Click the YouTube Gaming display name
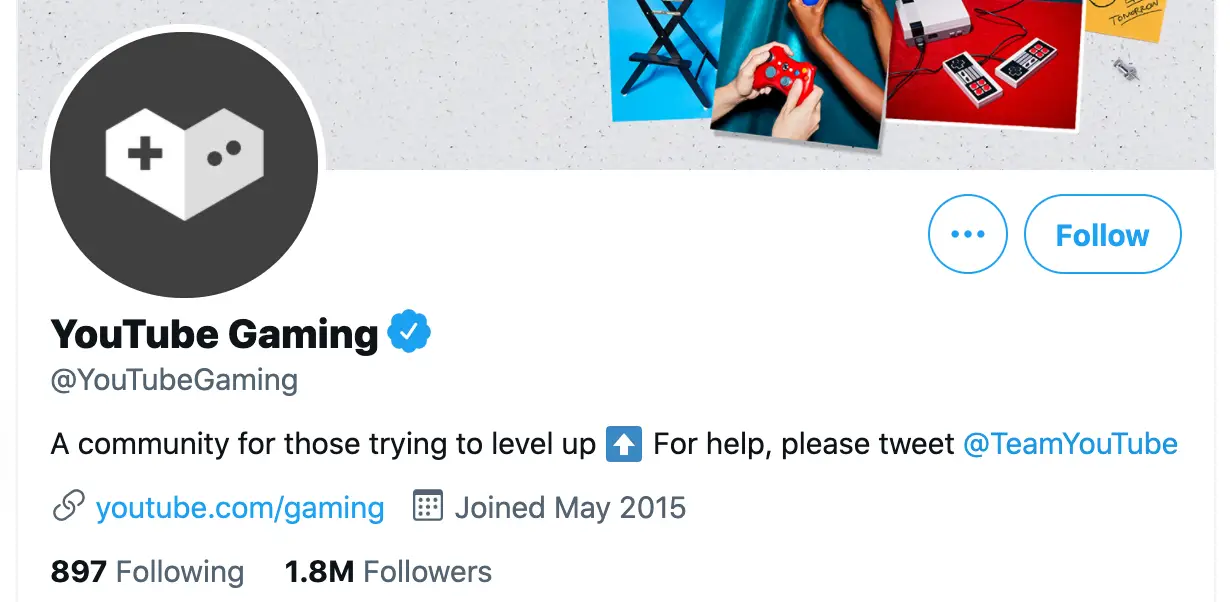The width and height of the screenshot is (1230, 602). pyautogui.click(x=214, y=334)
